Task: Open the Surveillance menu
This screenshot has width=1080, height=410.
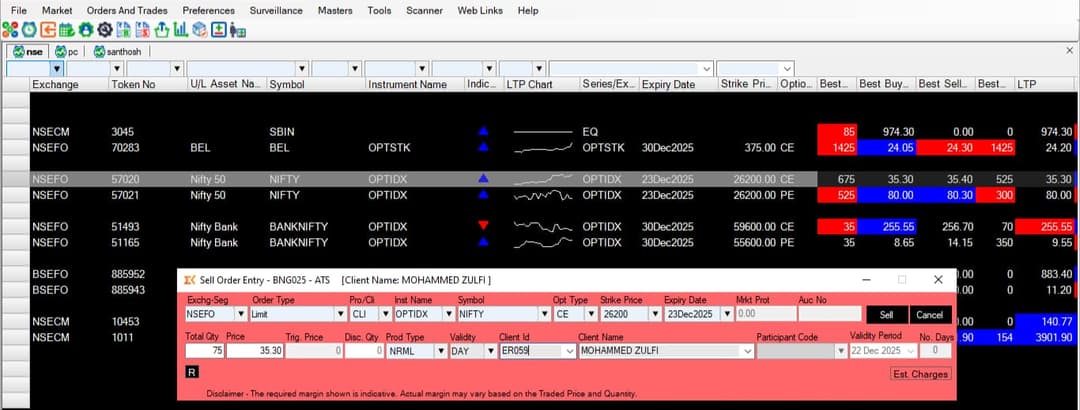Action: coord(276,10)
